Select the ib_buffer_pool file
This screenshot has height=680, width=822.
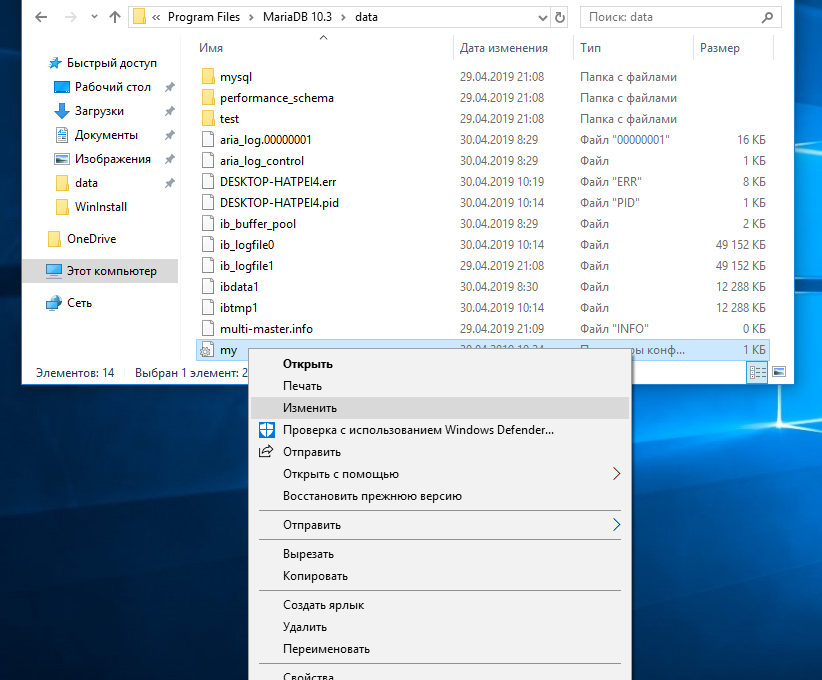pyautogui.click(x=257, y=224)
